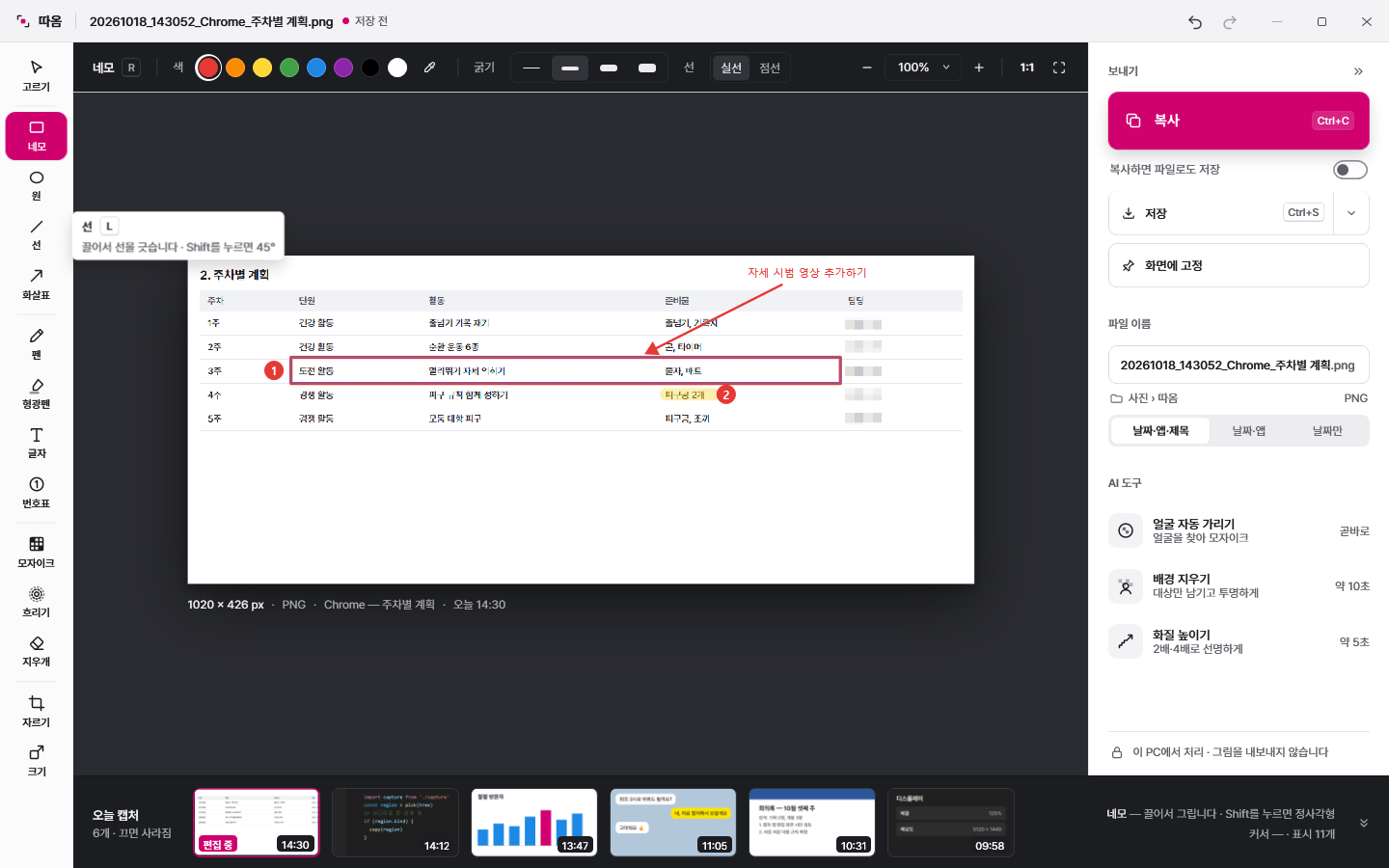Viewport: 1389px width, 868px height.
Task: Pick the blue color swatch
Action: click(x=316, y=68)
